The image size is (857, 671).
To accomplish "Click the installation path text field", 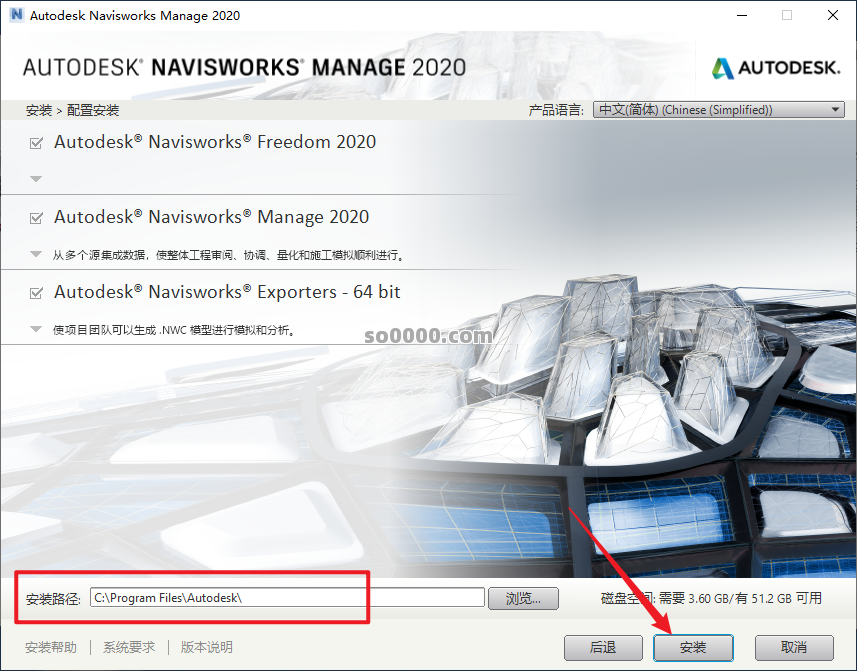I will coord(286,598).
